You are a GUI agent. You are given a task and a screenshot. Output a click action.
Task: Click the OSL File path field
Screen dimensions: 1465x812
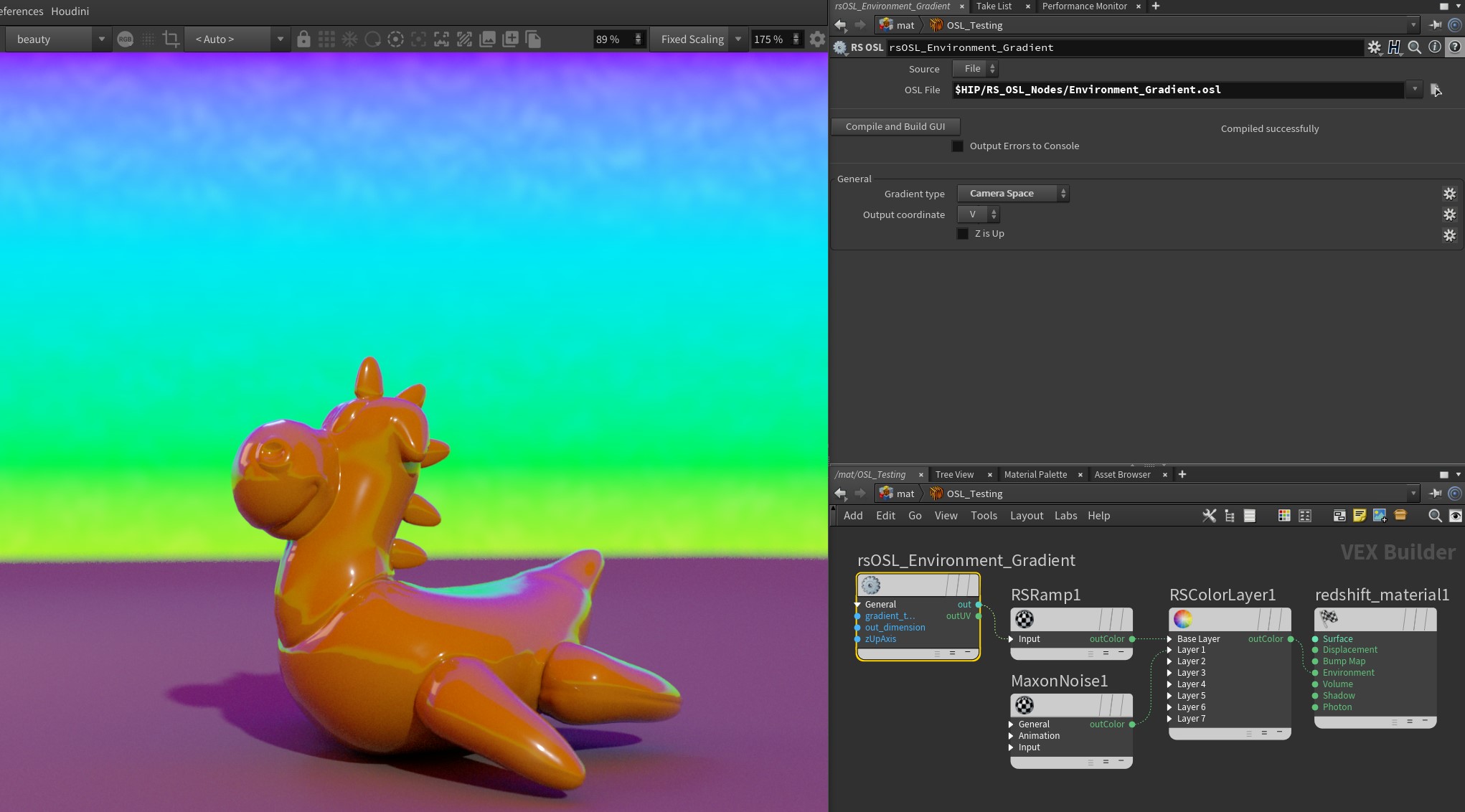(x=1177, y=90)
